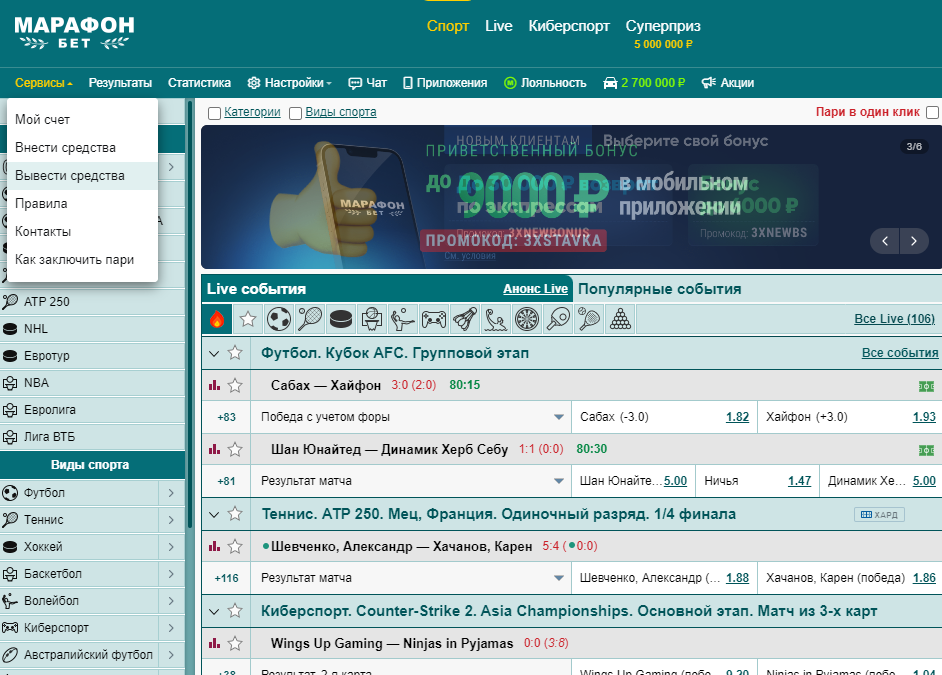This screenshot has height=675, width=942.
Task: Click the МАРАФОН БЕТ logo
Action: click(74, 32)
